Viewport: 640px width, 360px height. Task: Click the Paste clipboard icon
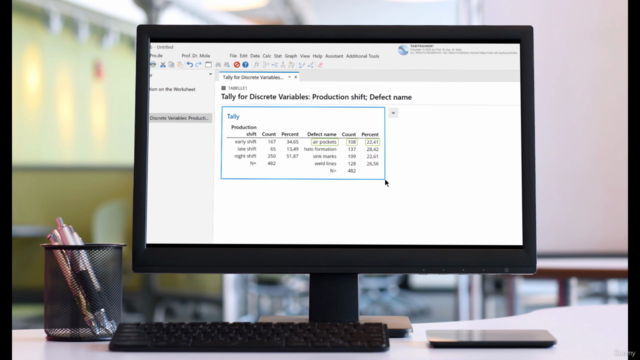coord(180,65)
